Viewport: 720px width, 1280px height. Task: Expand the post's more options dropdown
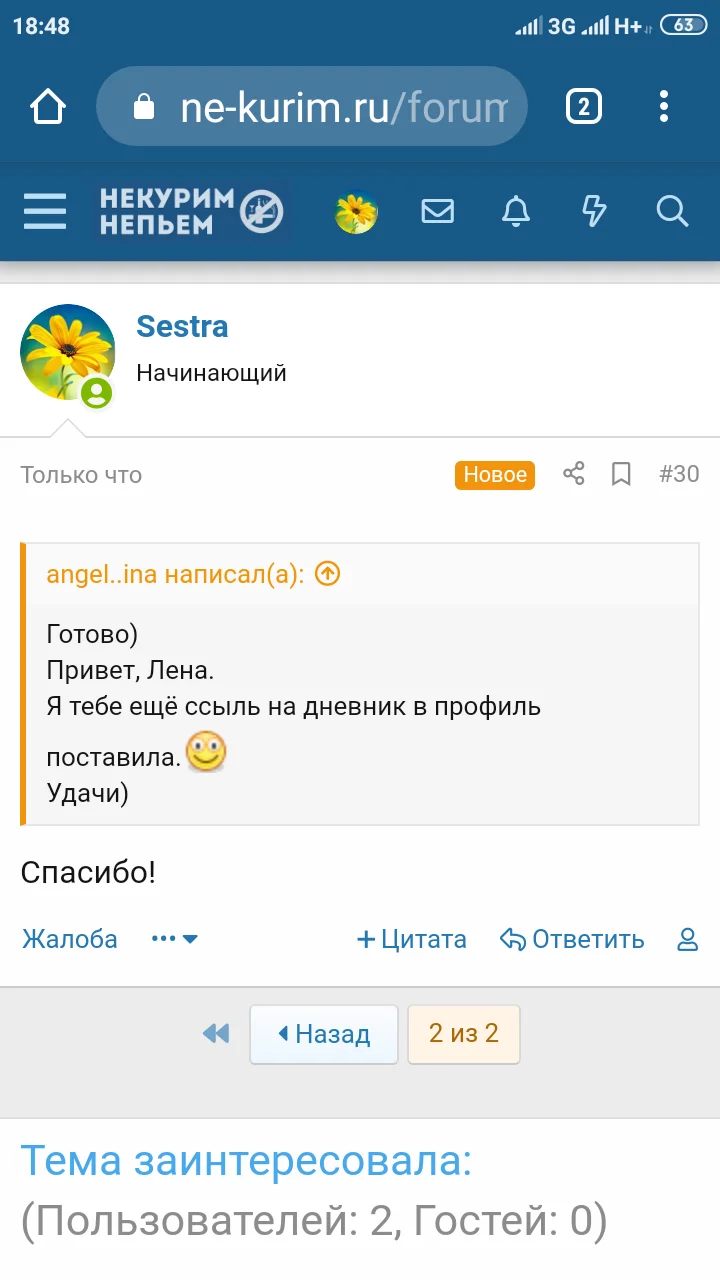click(x=175, y=940)
